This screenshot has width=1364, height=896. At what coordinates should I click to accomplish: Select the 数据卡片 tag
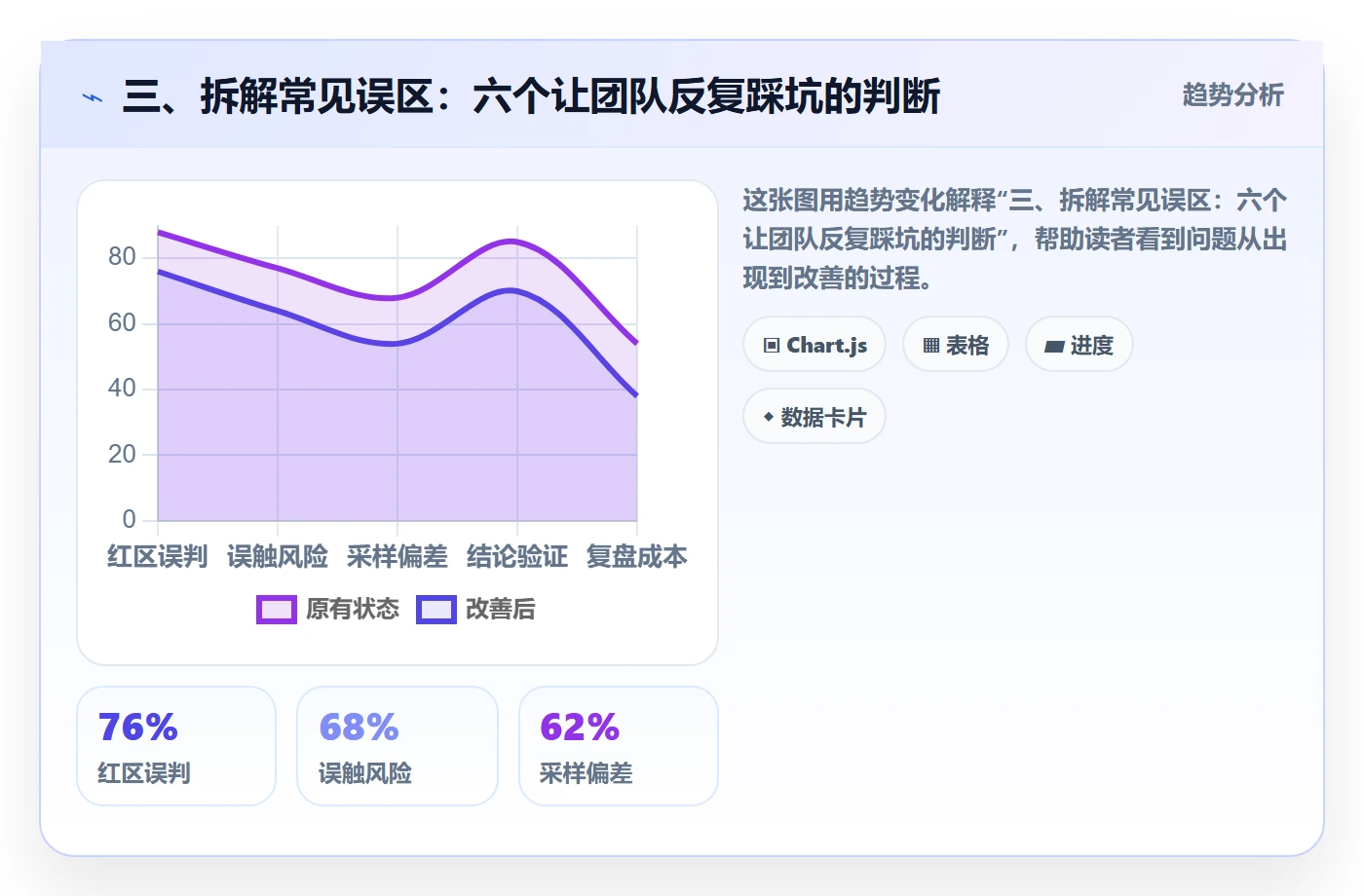click(x=815, y=417)
